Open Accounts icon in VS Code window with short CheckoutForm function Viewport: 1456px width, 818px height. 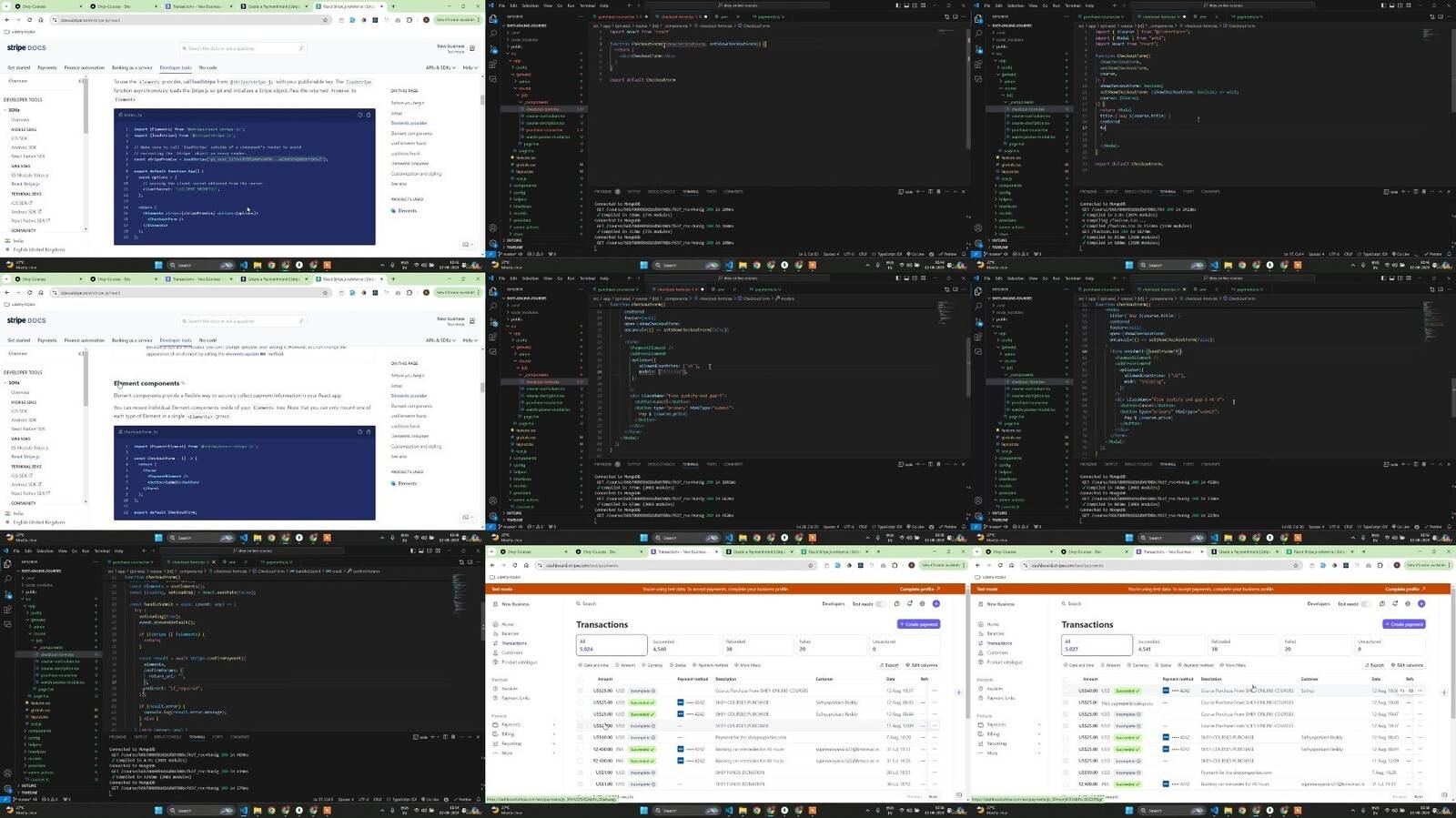tap(493, 228)
